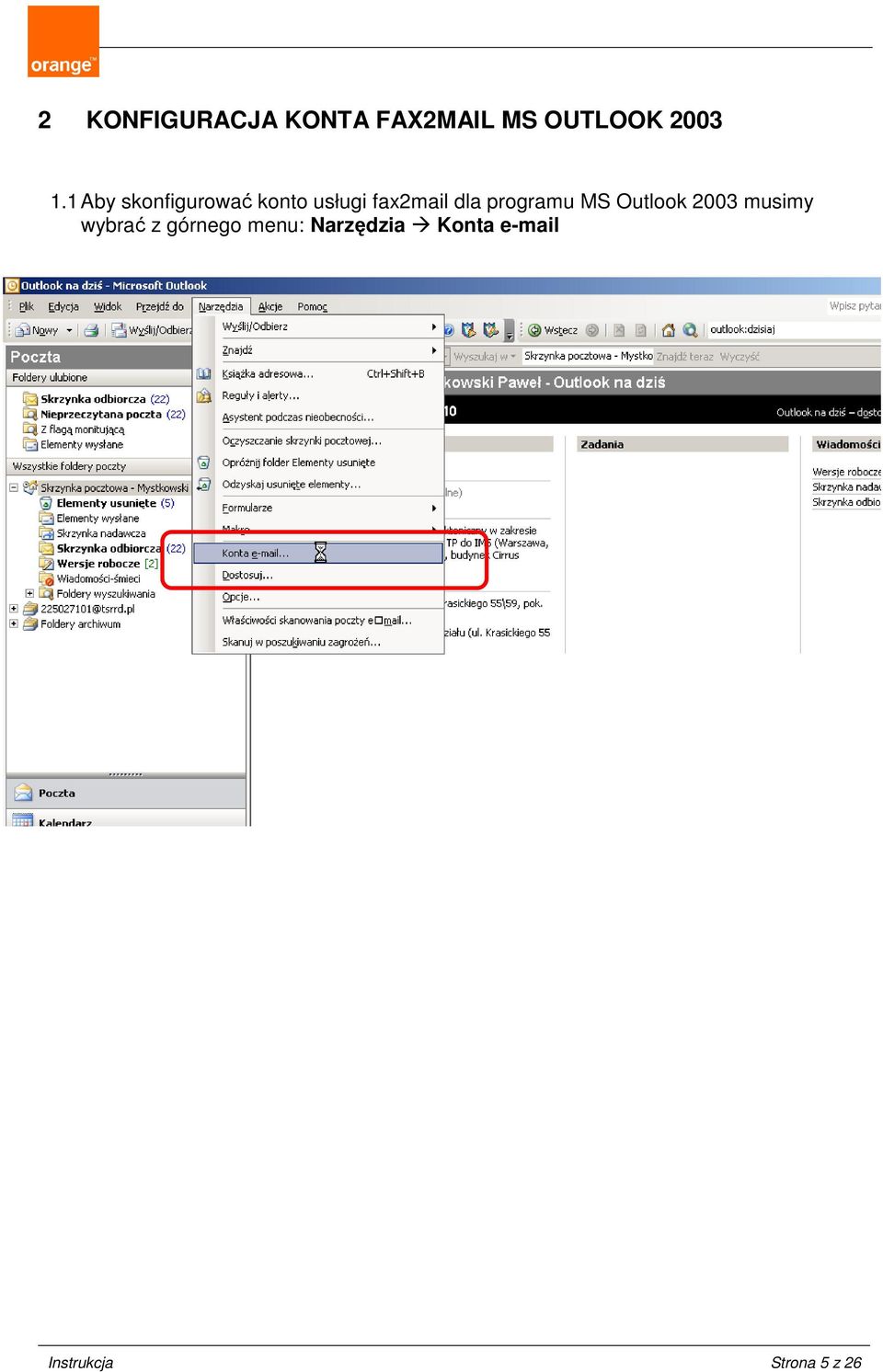The image size is (883, 1372).
Task: Select Wersje robocze [2] in folder tree
Action: (99, 564)
